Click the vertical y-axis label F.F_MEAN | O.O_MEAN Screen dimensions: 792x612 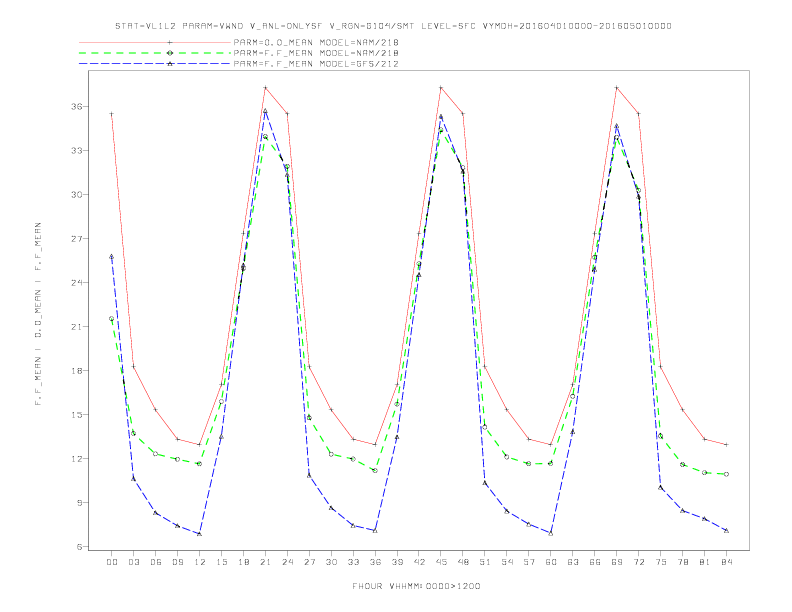38,314
